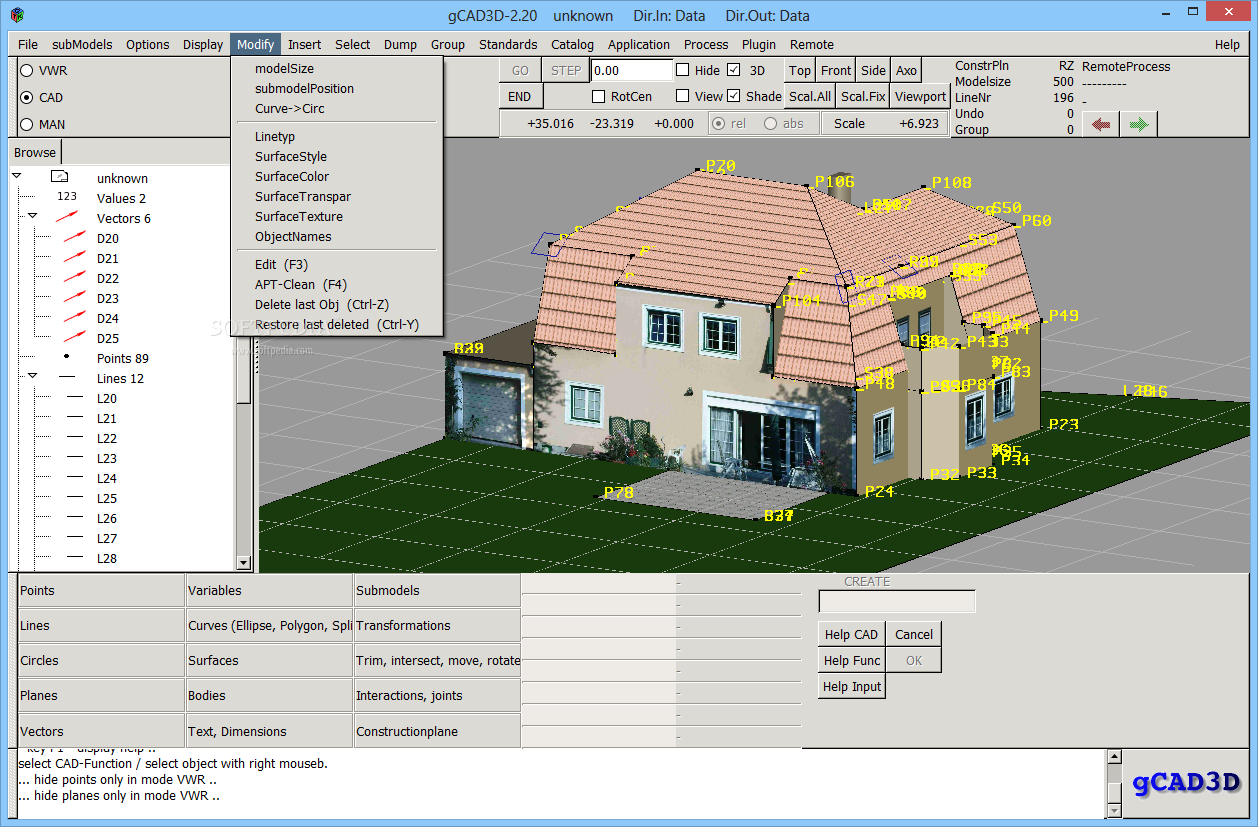Toggle the 3D checkbox
The height and width of the screenshot is (827, 1258).
pyautogui.click(x=734, y=70)
